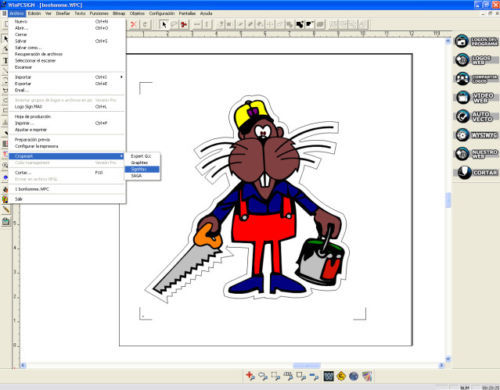Click the red scissors toolbar icon
Image resolution: width=500 pixels, height=390 pixels.
coord(183,24)
